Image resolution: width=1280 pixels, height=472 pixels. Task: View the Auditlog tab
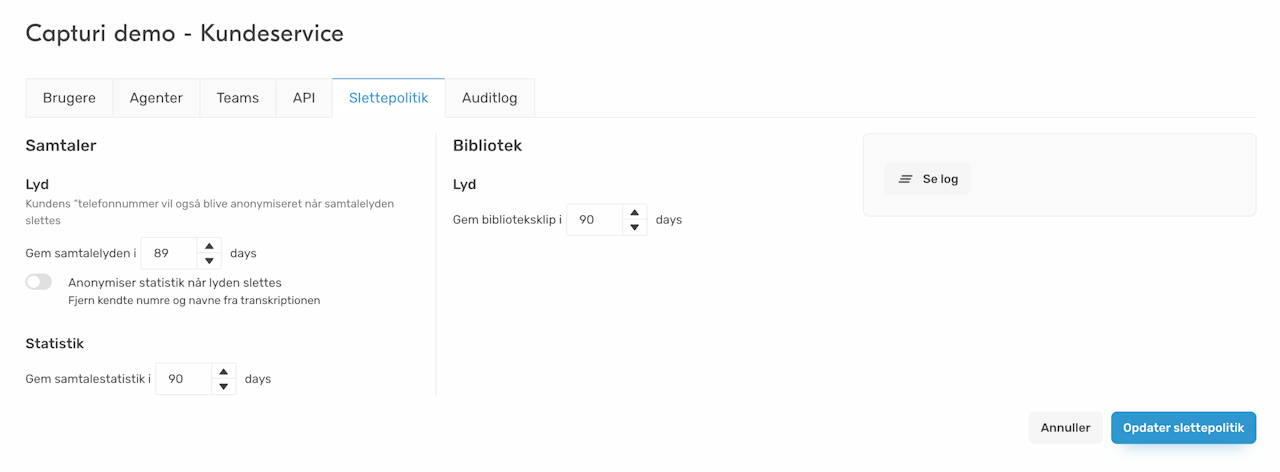490,98
